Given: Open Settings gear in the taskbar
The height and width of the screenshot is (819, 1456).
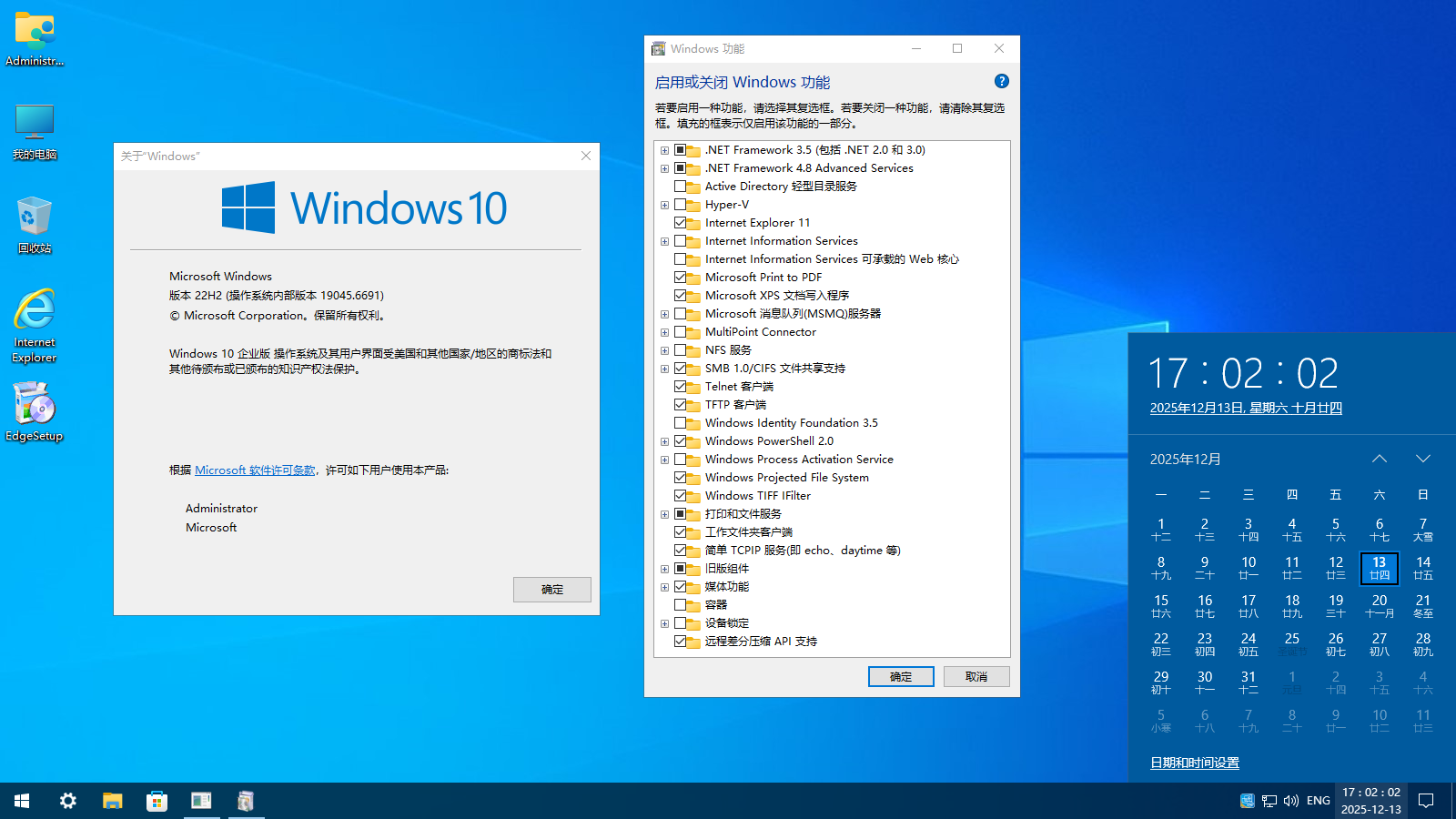Looking at the screenshot, I should [67, 801].
